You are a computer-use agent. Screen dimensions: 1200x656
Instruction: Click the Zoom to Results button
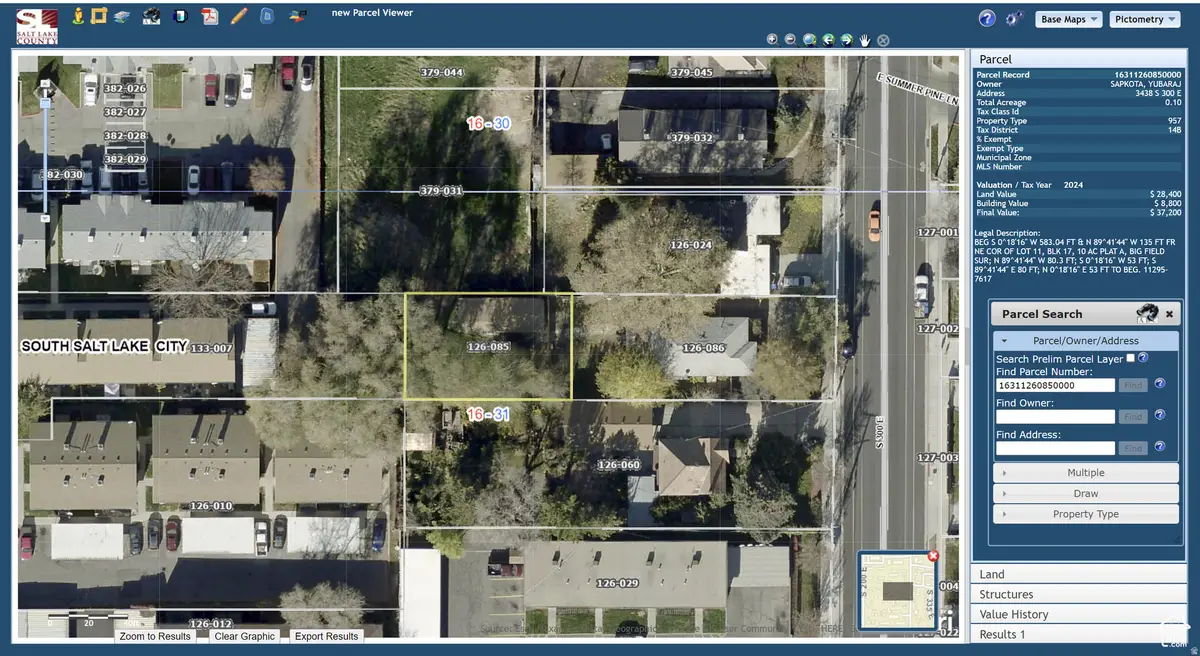(155, 635)
